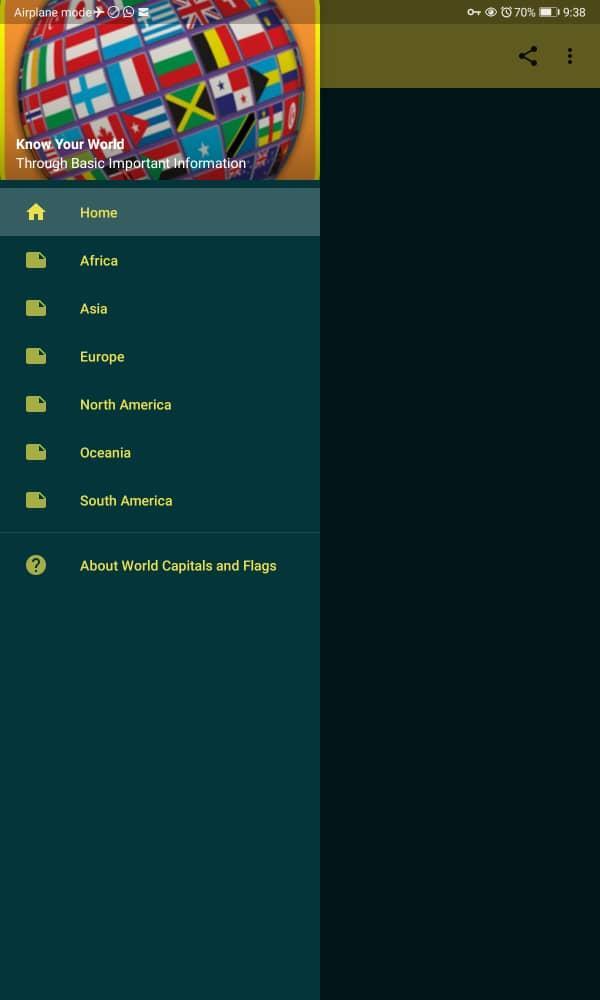The height and width of the screenshot is (1000, 600).
Task: Tap the page icon beside Africa
Action: (x=36, y=260)
